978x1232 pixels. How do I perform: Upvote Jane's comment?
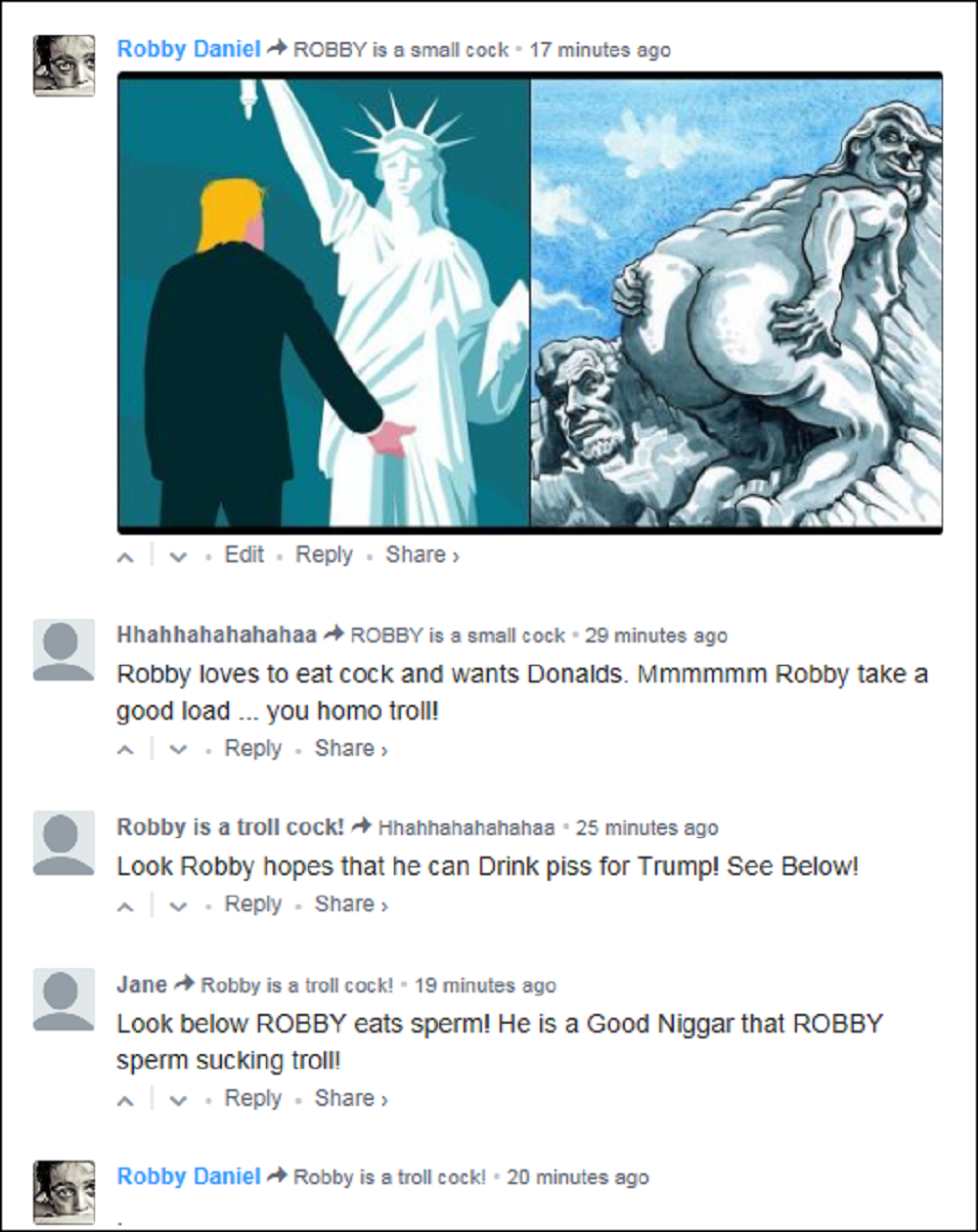tap(126, 1100)
